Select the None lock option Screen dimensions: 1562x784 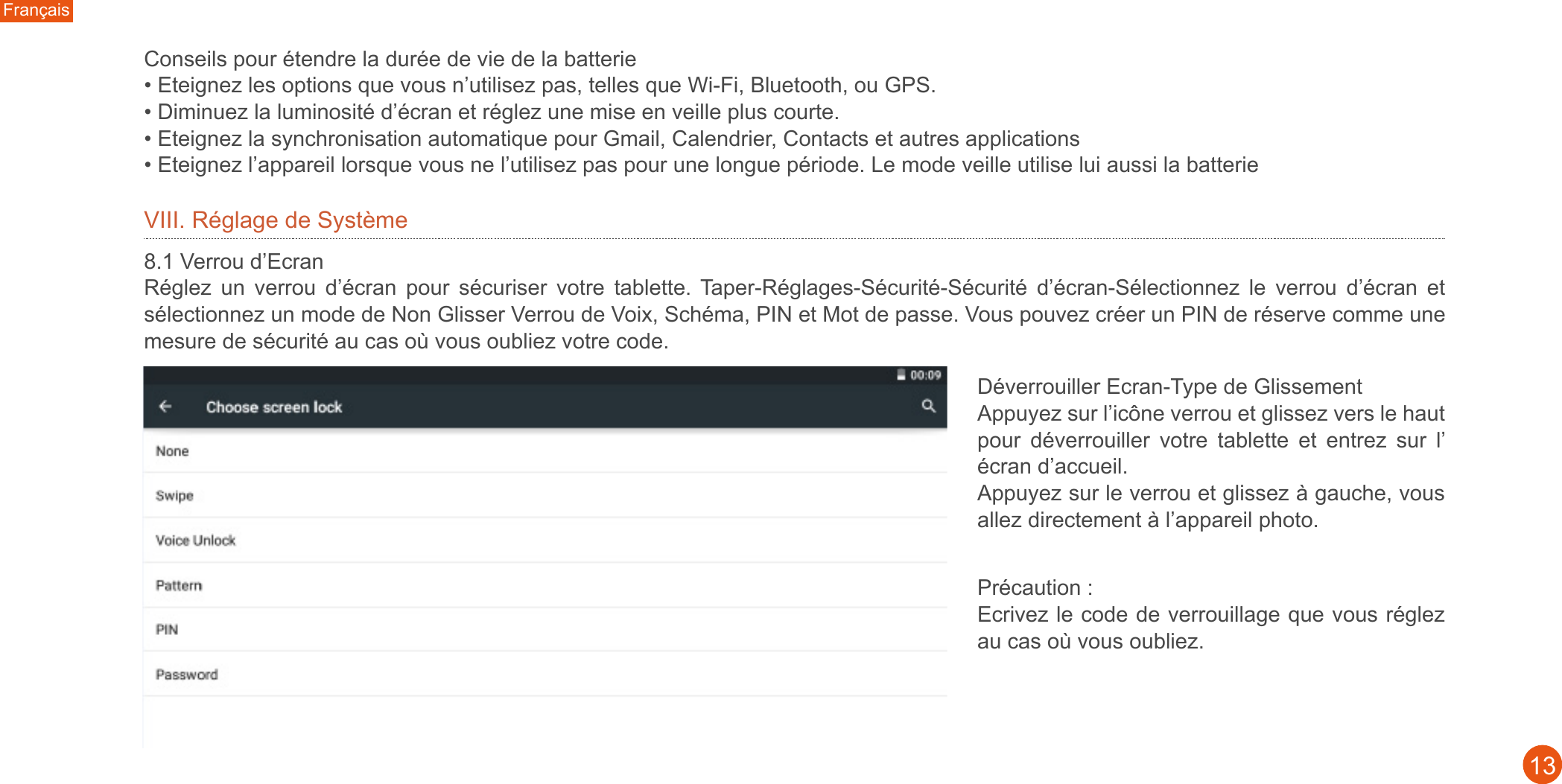(172, 451)
